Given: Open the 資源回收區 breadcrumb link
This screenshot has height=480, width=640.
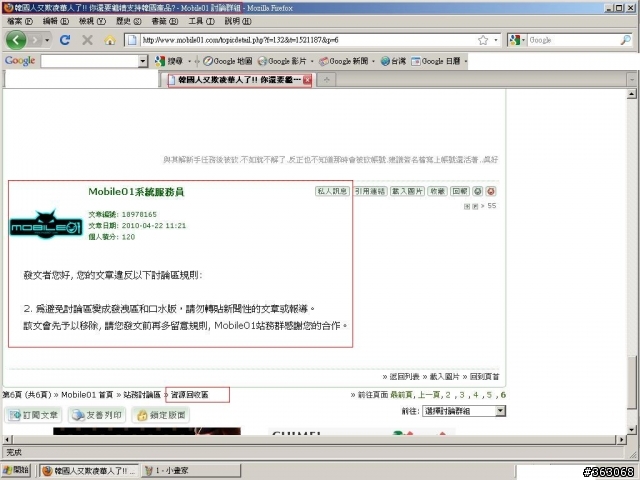Looking at the screenshot, I should click(190, 395).
